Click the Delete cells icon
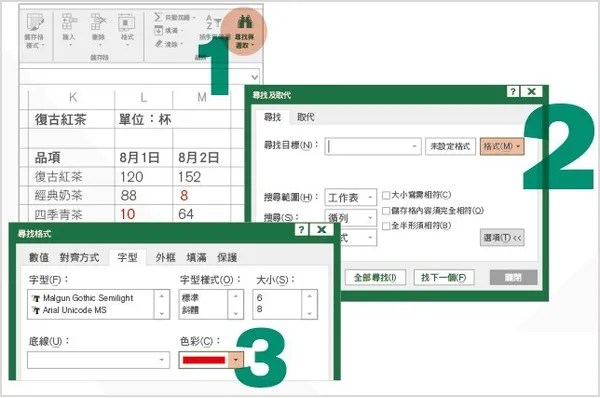The width and height of the screenshot is (600, 398). click(98, 21)
